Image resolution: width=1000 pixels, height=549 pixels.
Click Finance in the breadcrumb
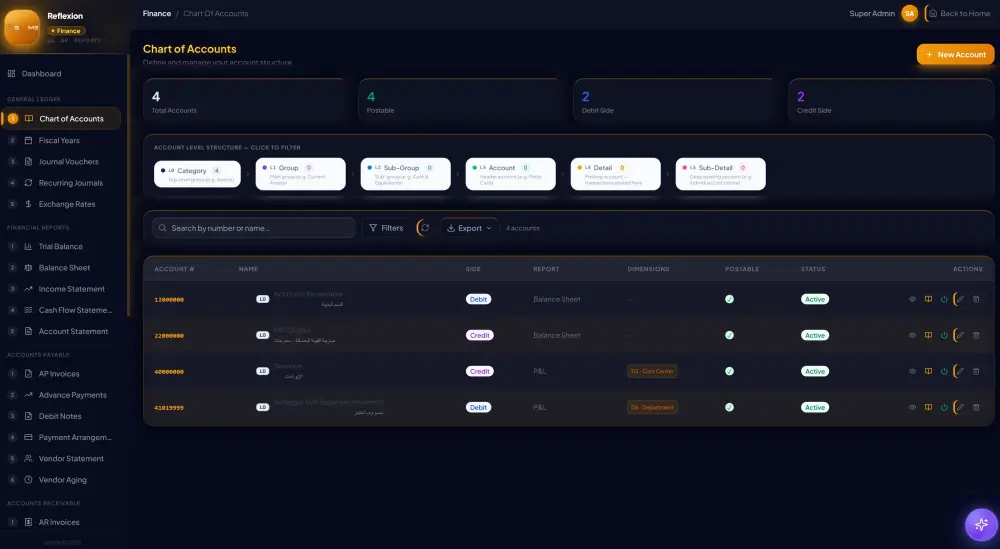pyautogui.click(x=157, y=13)
